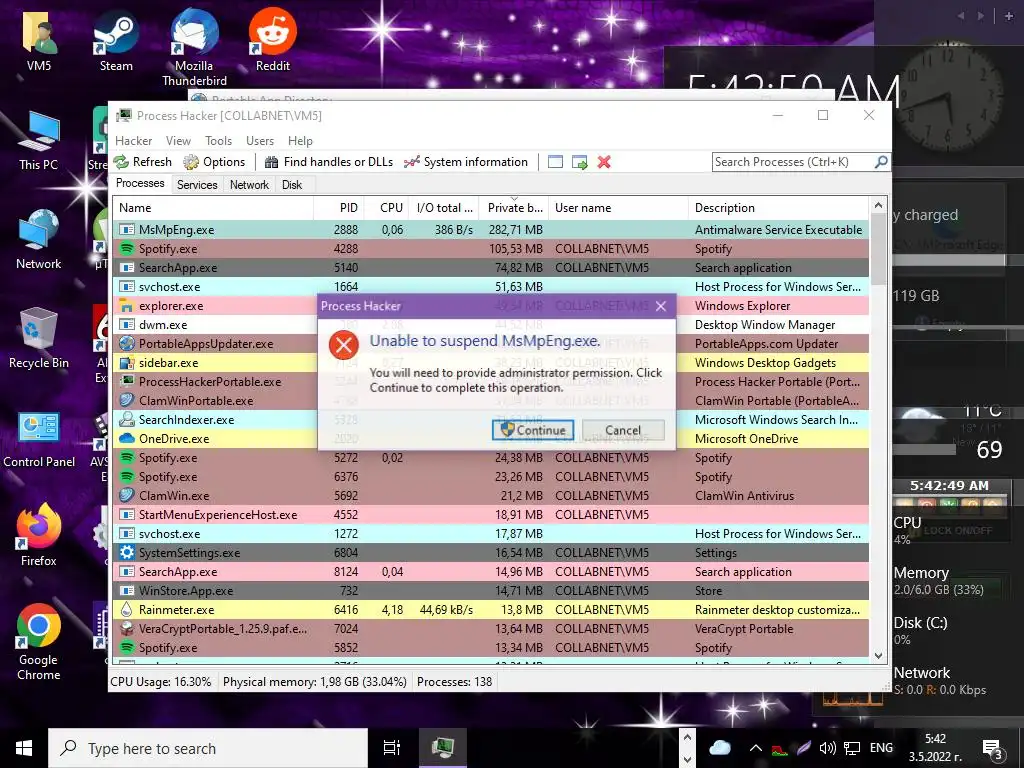
Task: Switch to the Disk tab
Action: click(x=292, y=185)
